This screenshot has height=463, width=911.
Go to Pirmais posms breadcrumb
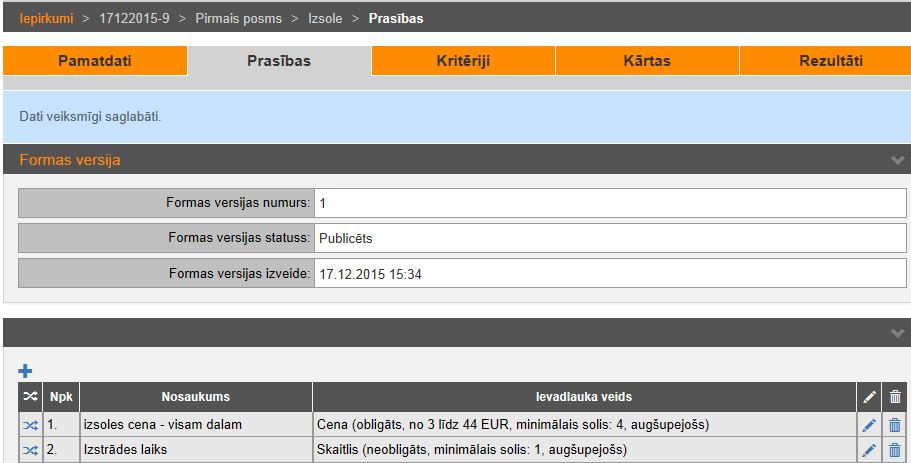240,18
